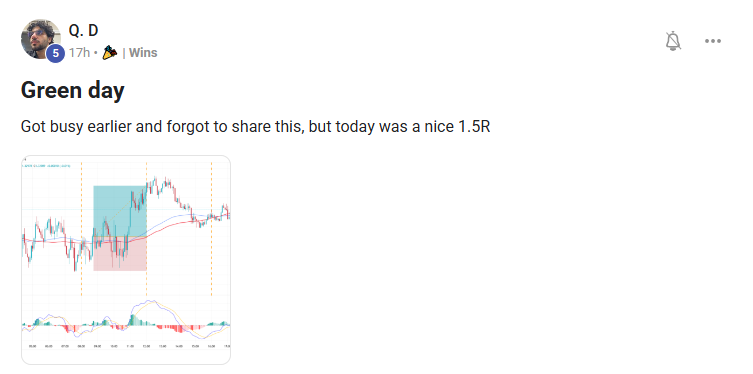
Task: Click the middle orange dashed vertical line
Action: coord(146,229)
